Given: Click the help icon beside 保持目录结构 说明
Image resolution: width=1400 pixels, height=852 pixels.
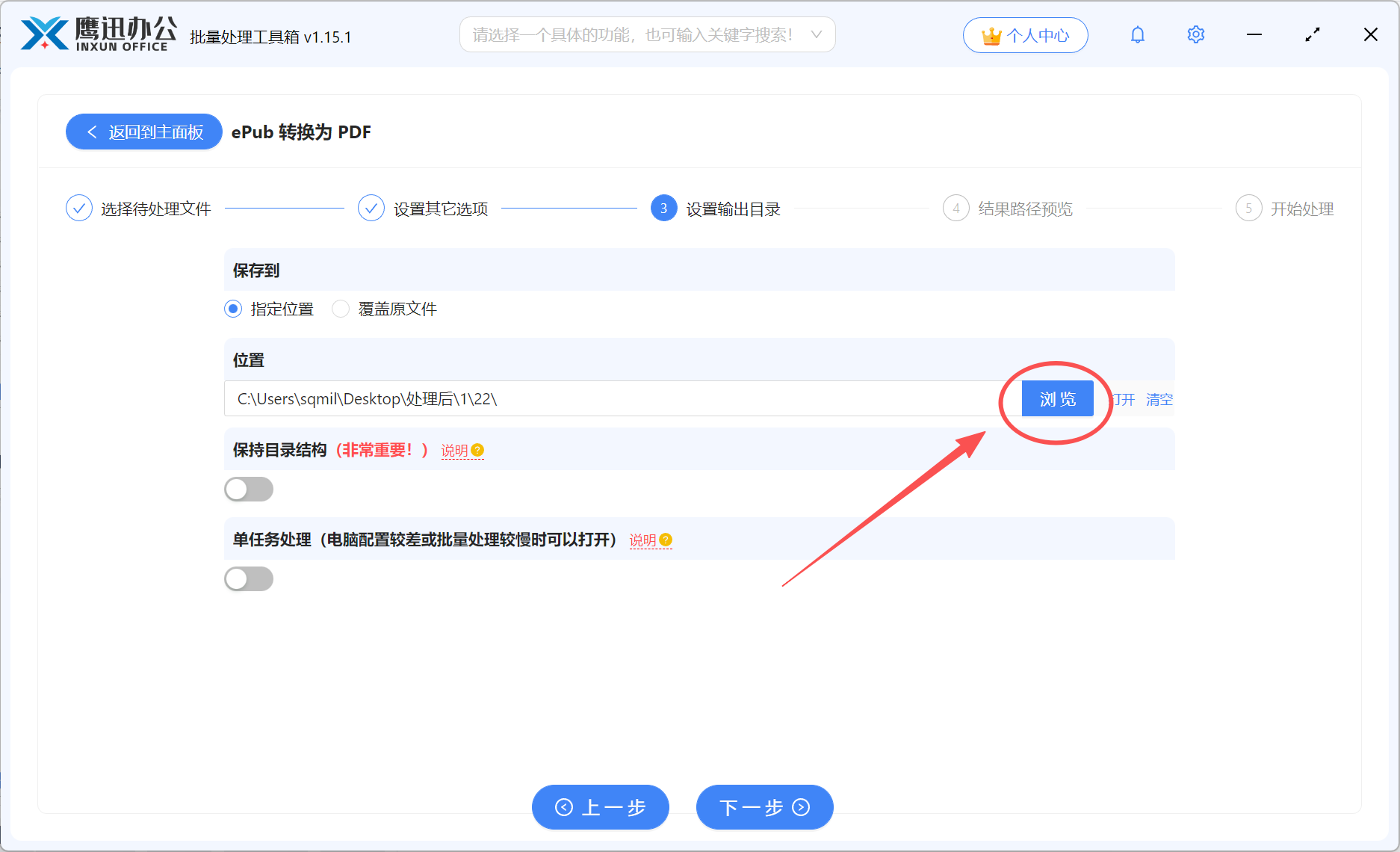Looking at the screenshot, I should [x=478, y=451].
